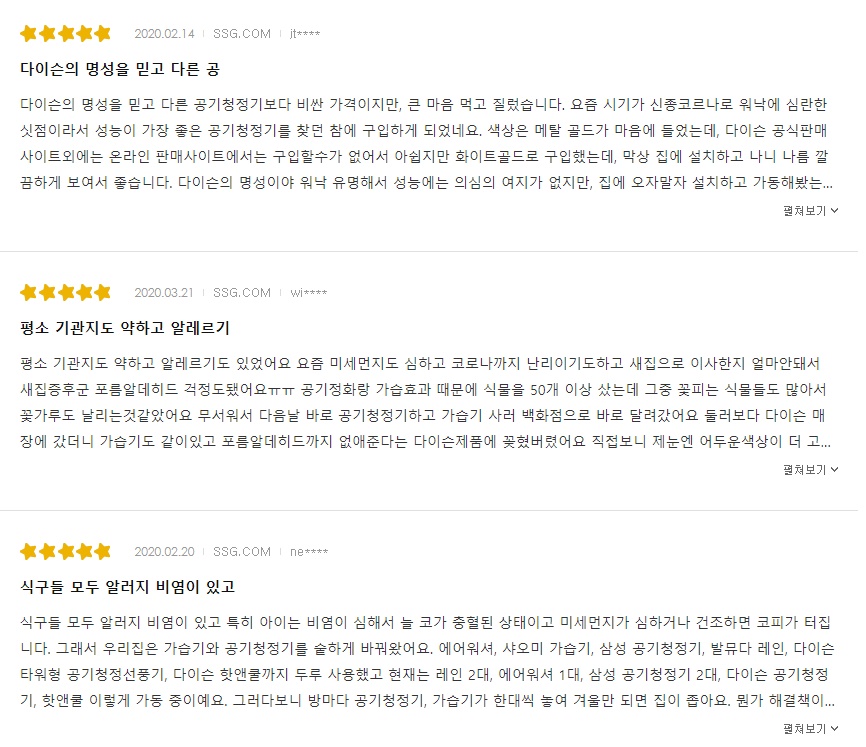This screenshot has height=747, width=866.
Task: Expand the 2020.03.21 review using 펼쳐보기
Action: pyautogui.click(x=806, y=471)
